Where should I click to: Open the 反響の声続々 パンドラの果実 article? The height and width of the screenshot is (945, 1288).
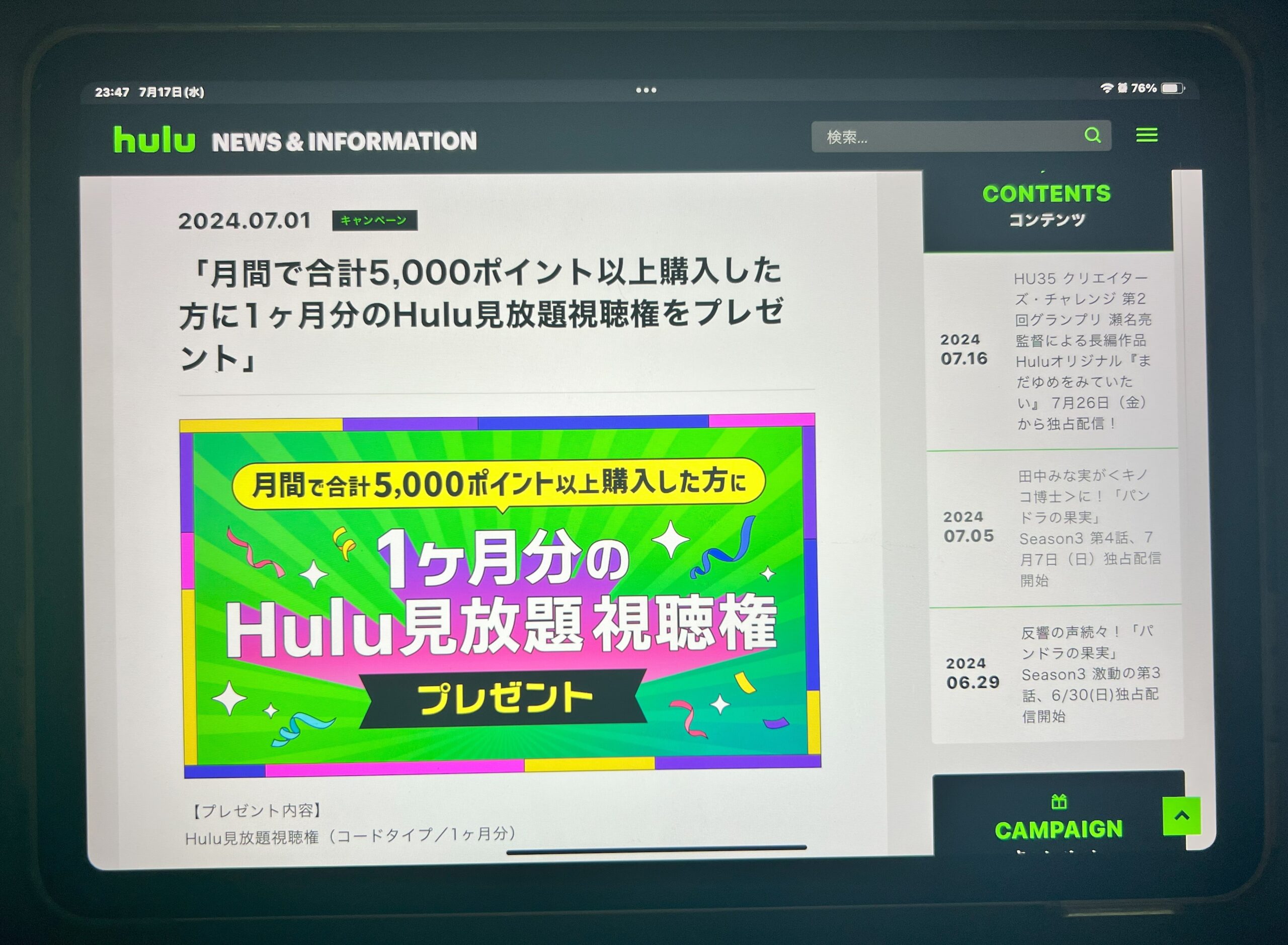coord(1057,674)
